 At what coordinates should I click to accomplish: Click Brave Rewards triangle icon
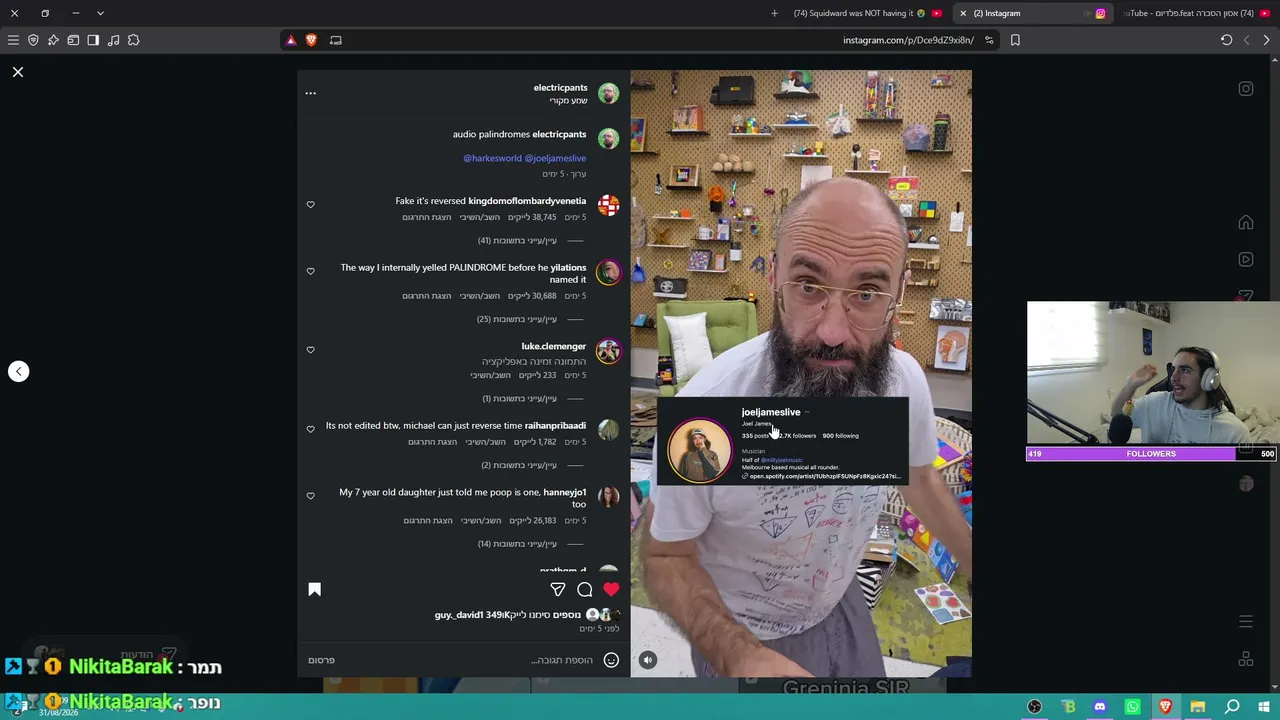pyautogui.click(x=291, y=40)
